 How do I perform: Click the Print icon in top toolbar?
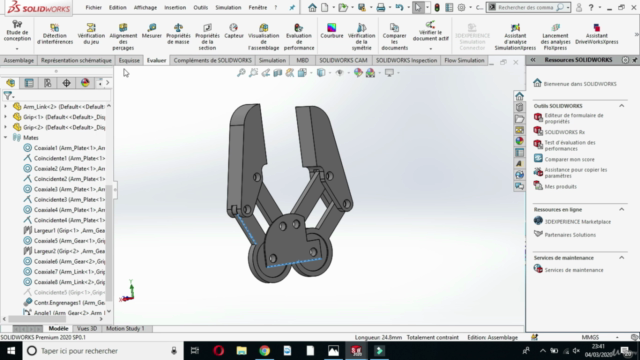click(380, 7)
